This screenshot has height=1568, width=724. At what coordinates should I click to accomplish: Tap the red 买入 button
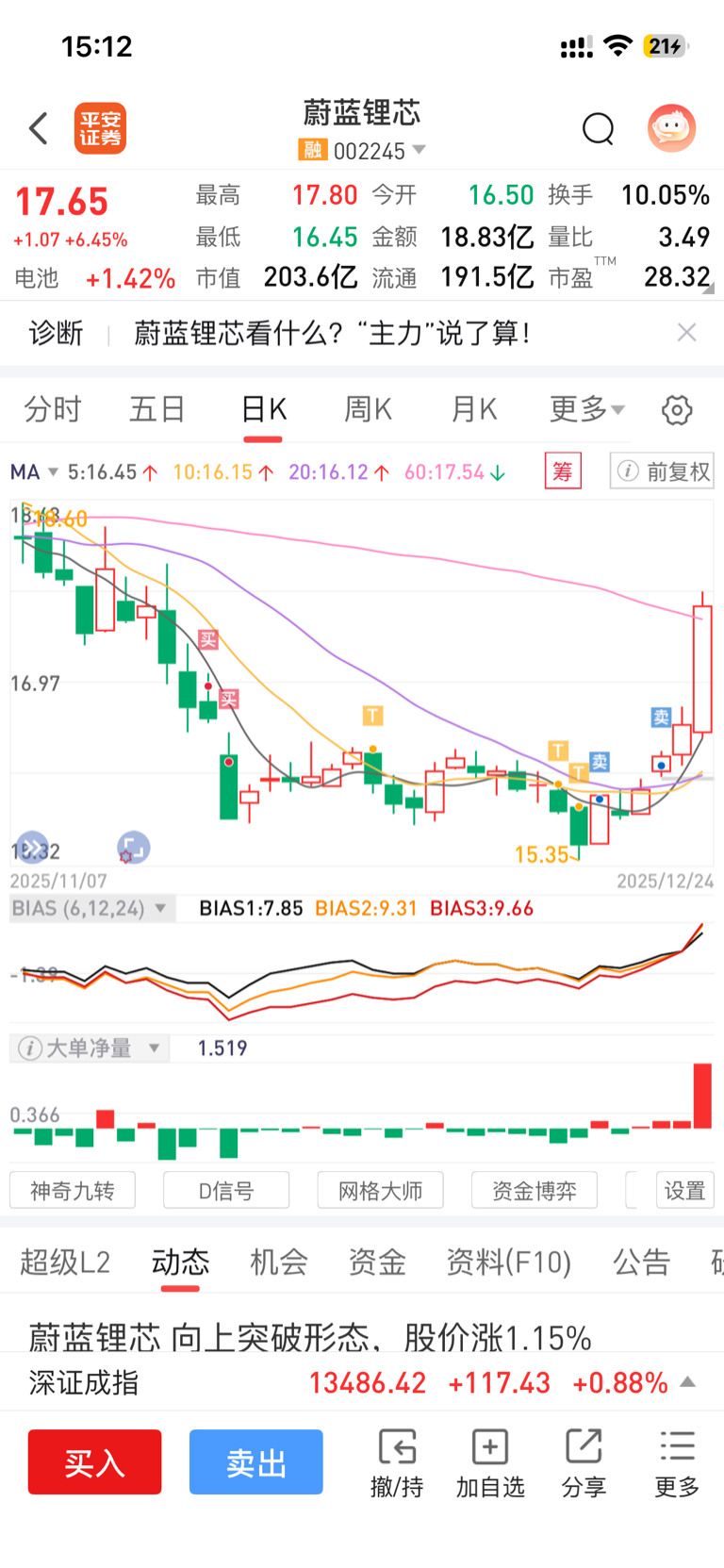(x=94, y=1461)
